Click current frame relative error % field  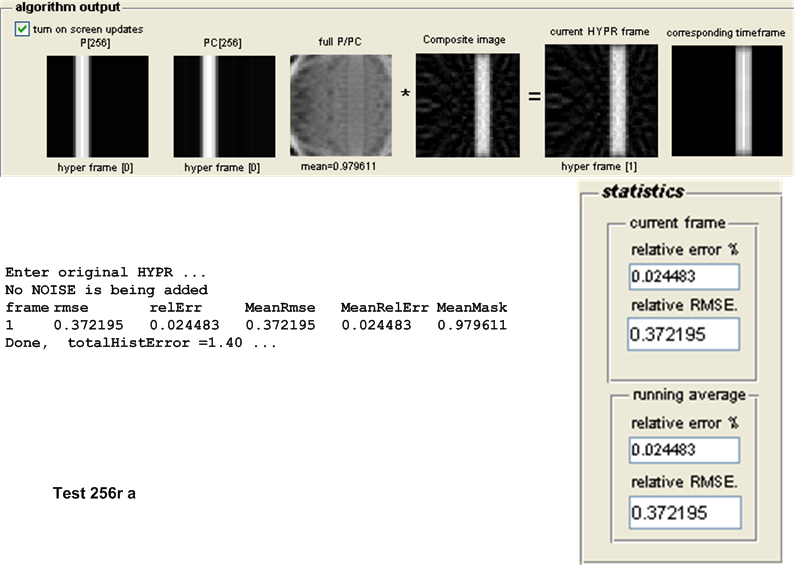pyautogui.click(x=684, y=277)
